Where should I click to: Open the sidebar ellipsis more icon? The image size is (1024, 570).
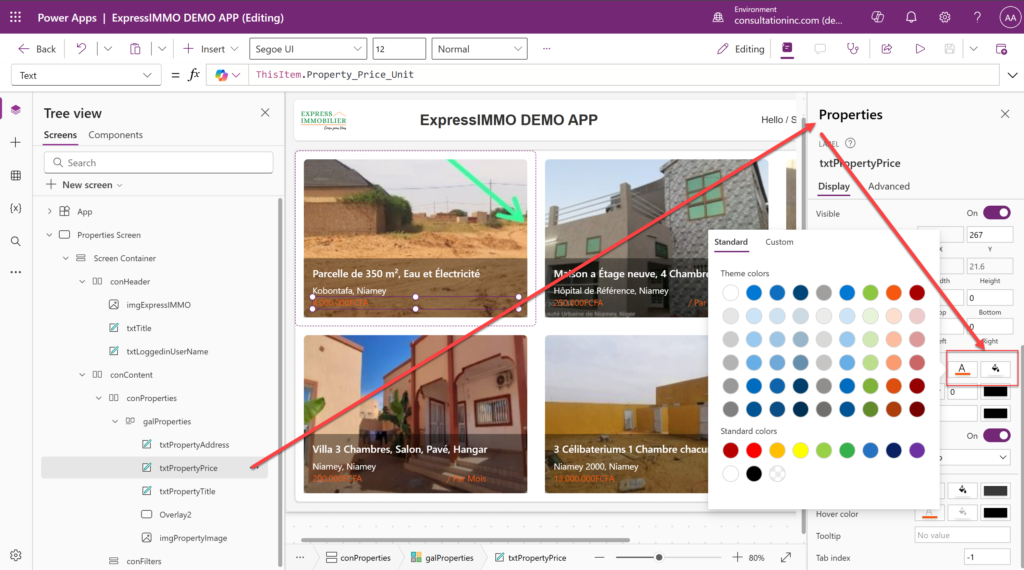pos(16,272)
